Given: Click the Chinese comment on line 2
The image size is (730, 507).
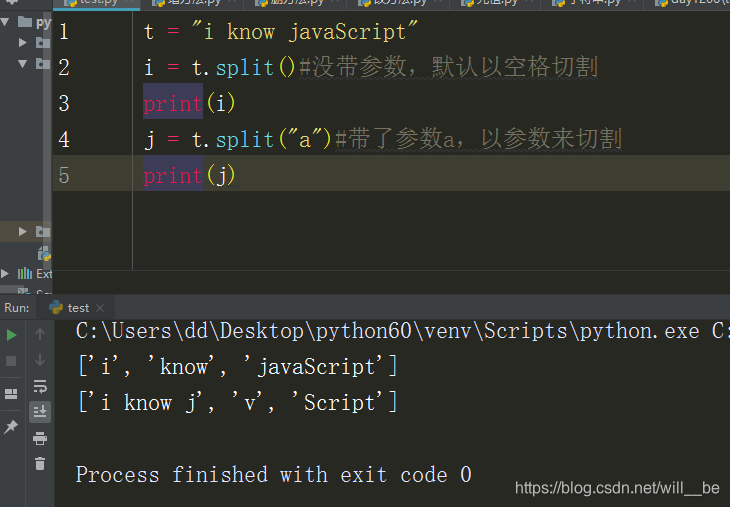Looking at the screenshot, I should [x=449, y=67].
